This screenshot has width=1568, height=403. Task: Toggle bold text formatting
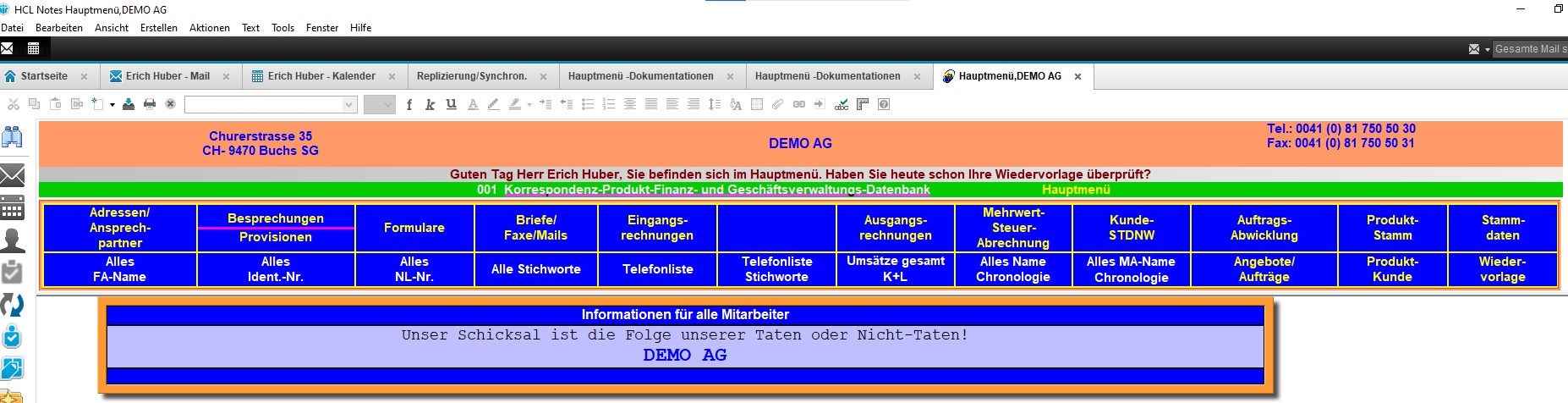click(409, 104)
